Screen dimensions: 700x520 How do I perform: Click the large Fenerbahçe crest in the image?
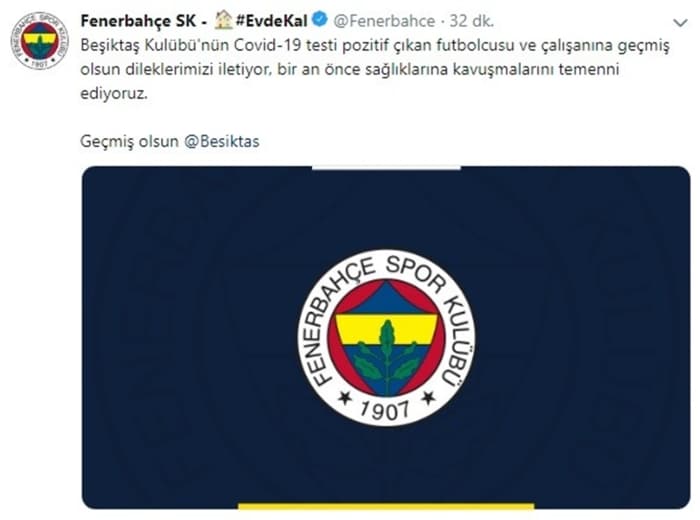387,337
